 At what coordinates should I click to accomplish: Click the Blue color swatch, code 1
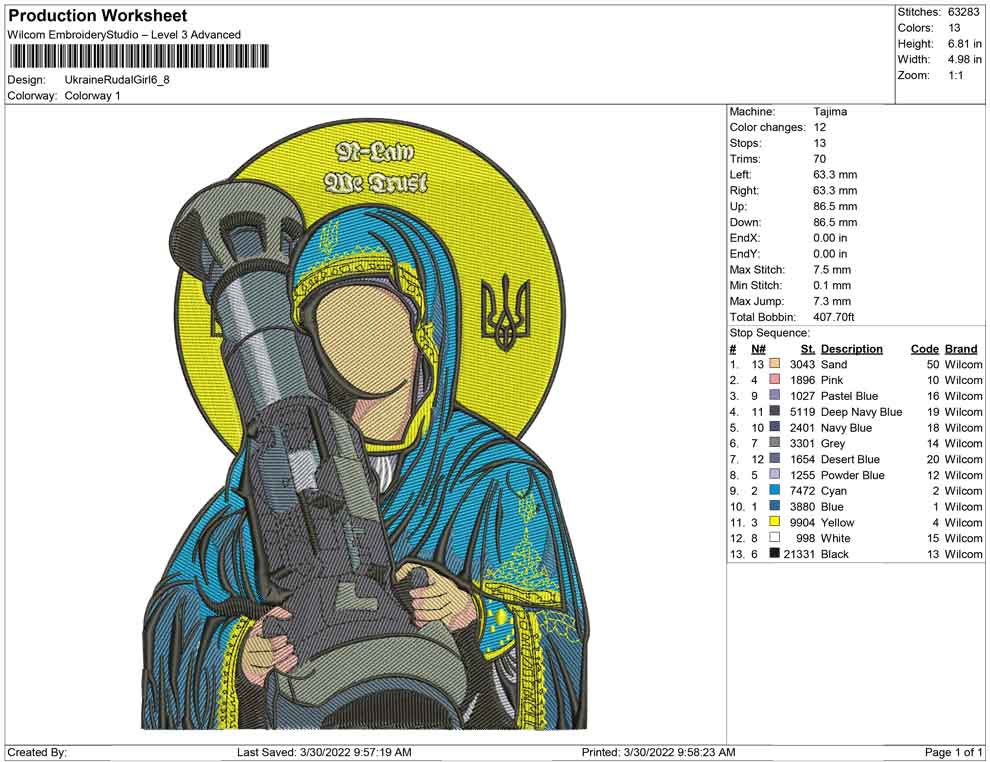(775, 506)
